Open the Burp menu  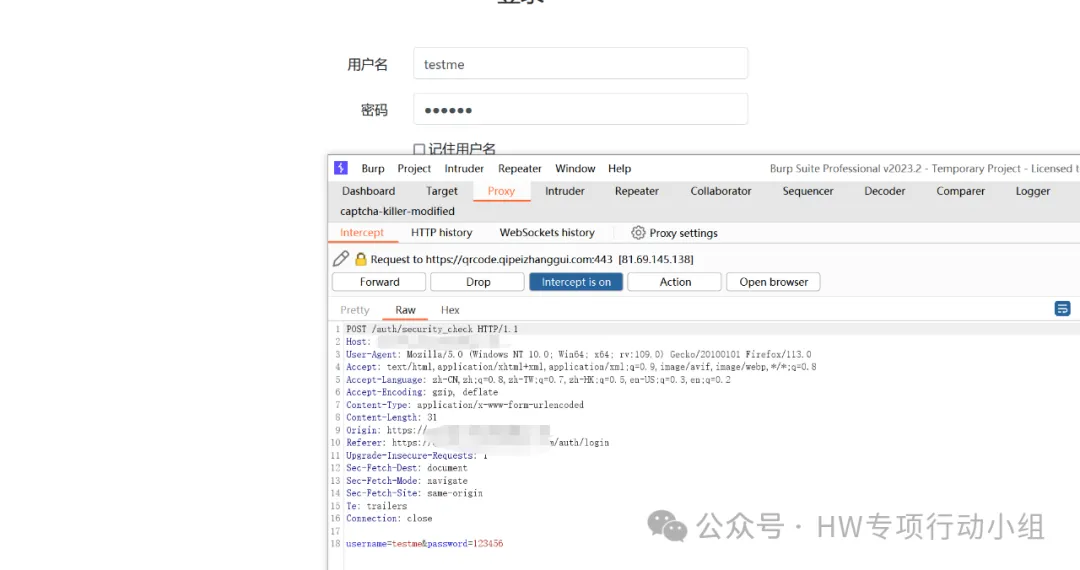373,169
